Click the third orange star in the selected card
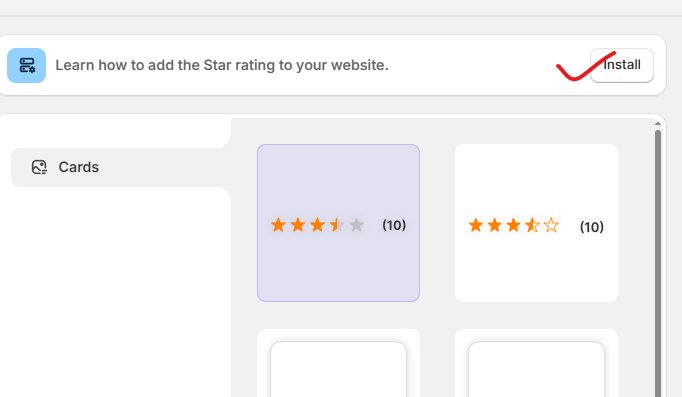Screen dimensions: 682x397 [x=318, y=225]
